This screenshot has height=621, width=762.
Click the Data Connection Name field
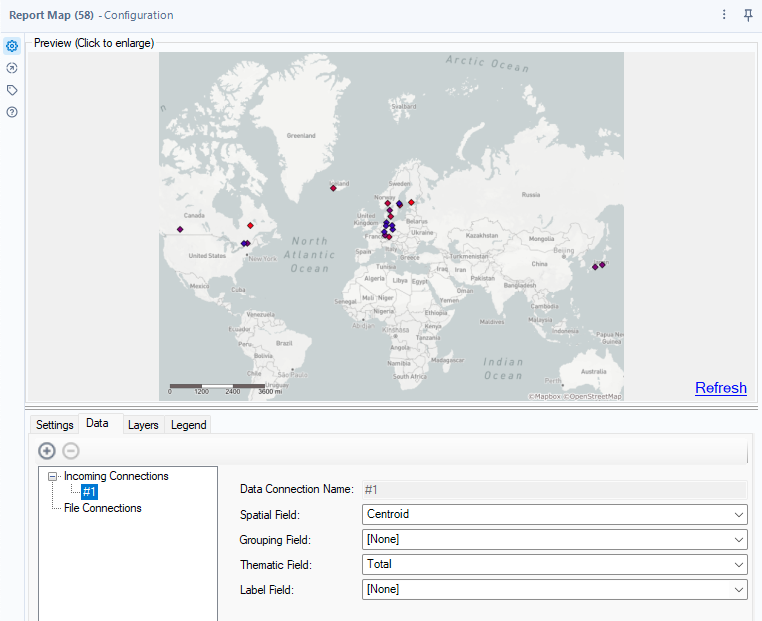click(x=554, y=490)
